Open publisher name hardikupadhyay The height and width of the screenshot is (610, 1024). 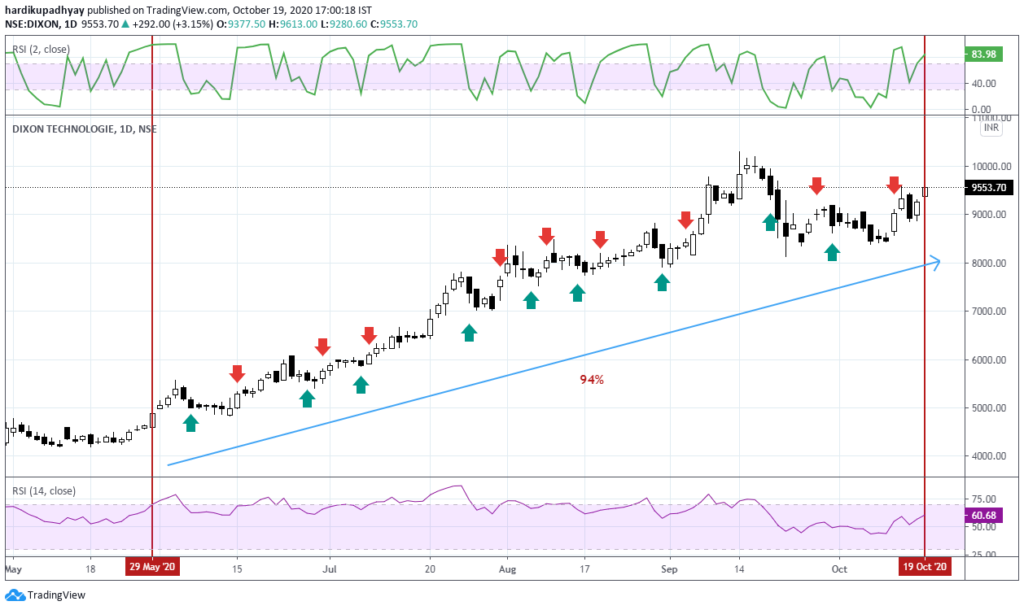(44, 10)
